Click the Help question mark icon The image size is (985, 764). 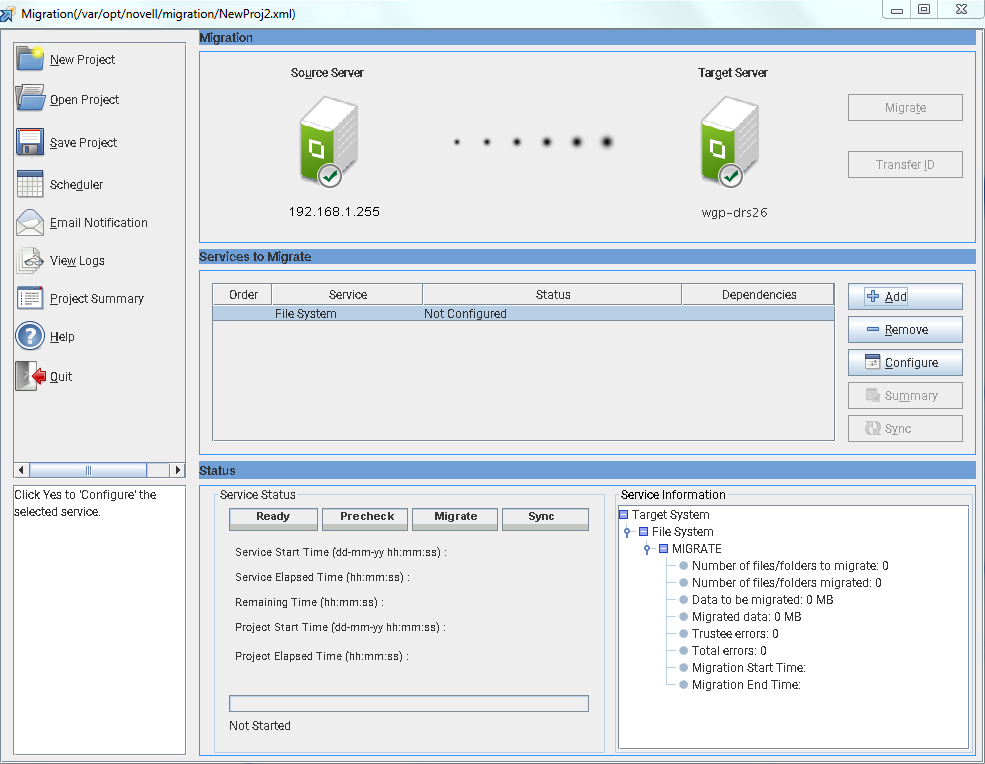(30, 336)
